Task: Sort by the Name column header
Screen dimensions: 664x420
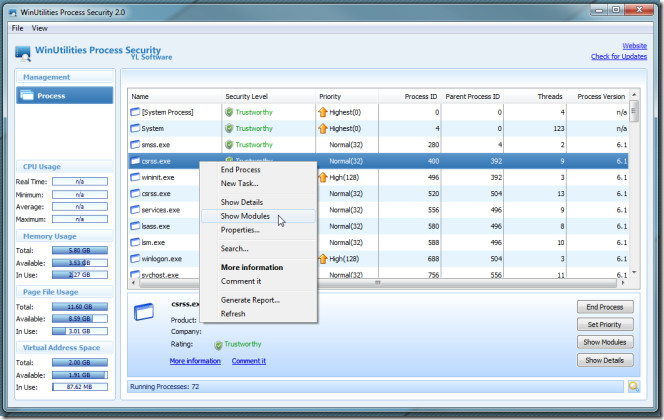Action: pos(175,97)
